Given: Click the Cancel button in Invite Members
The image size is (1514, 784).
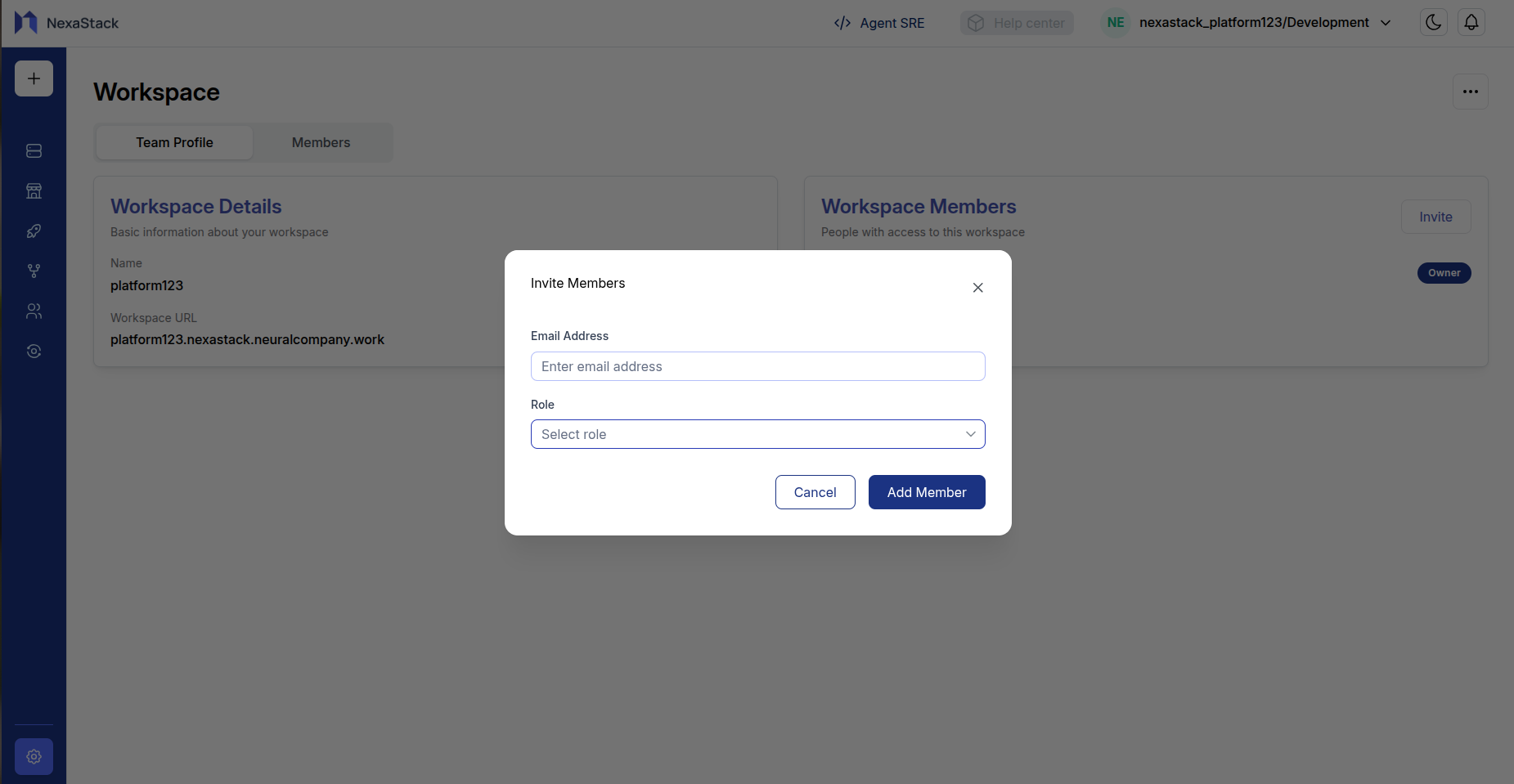Looking at the screenshot, I should [815, 491].
